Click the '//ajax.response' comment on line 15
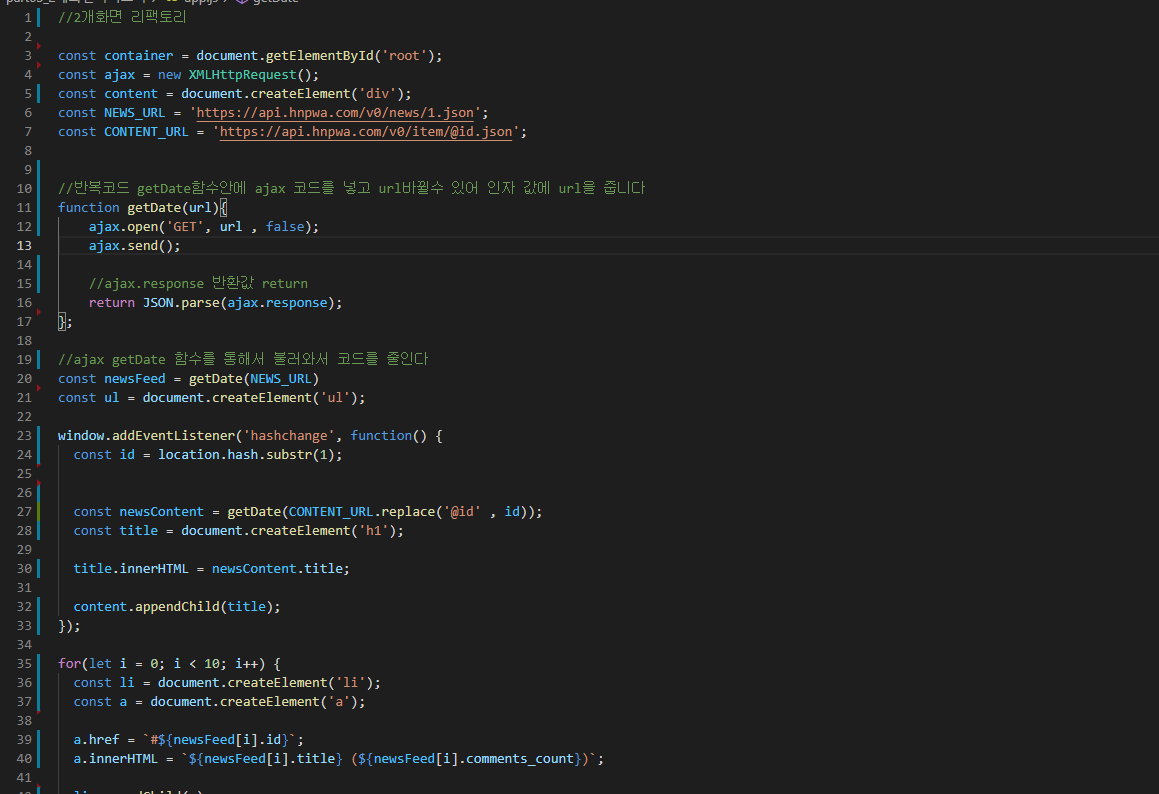This screenshot has height=794, width=1159. point(198,284)
